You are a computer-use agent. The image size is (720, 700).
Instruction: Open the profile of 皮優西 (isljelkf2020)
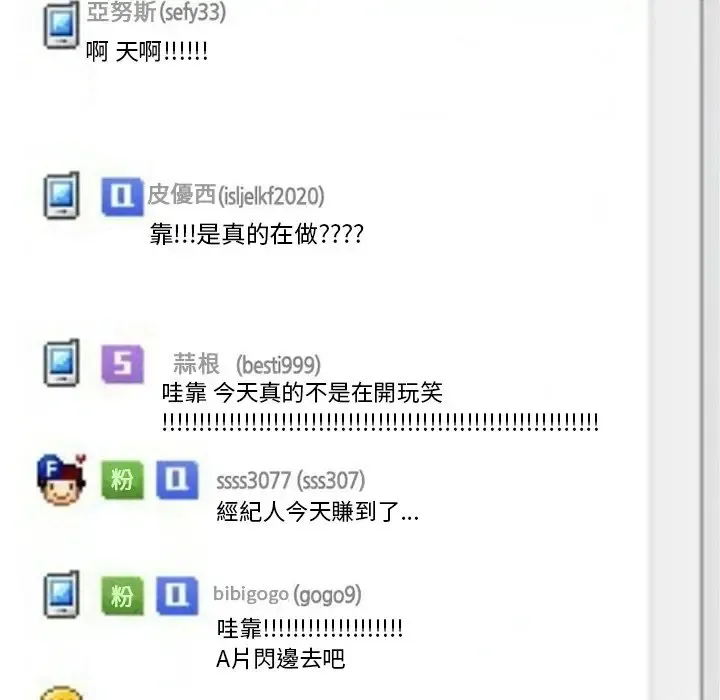(236, 195)
